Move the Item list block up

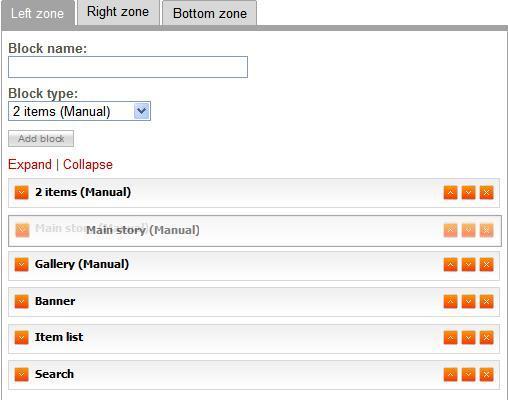coord(450,338)
